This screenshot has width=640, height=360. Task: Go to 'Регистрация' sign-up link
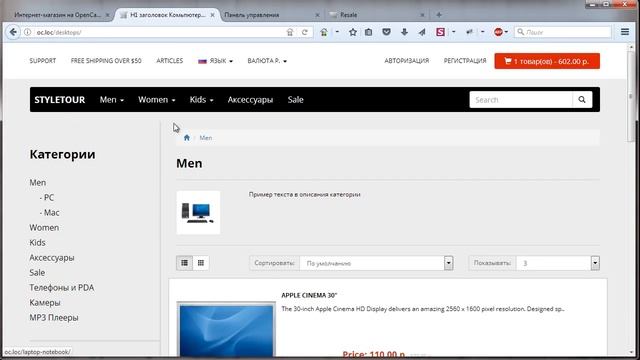[x=465, y=61]
